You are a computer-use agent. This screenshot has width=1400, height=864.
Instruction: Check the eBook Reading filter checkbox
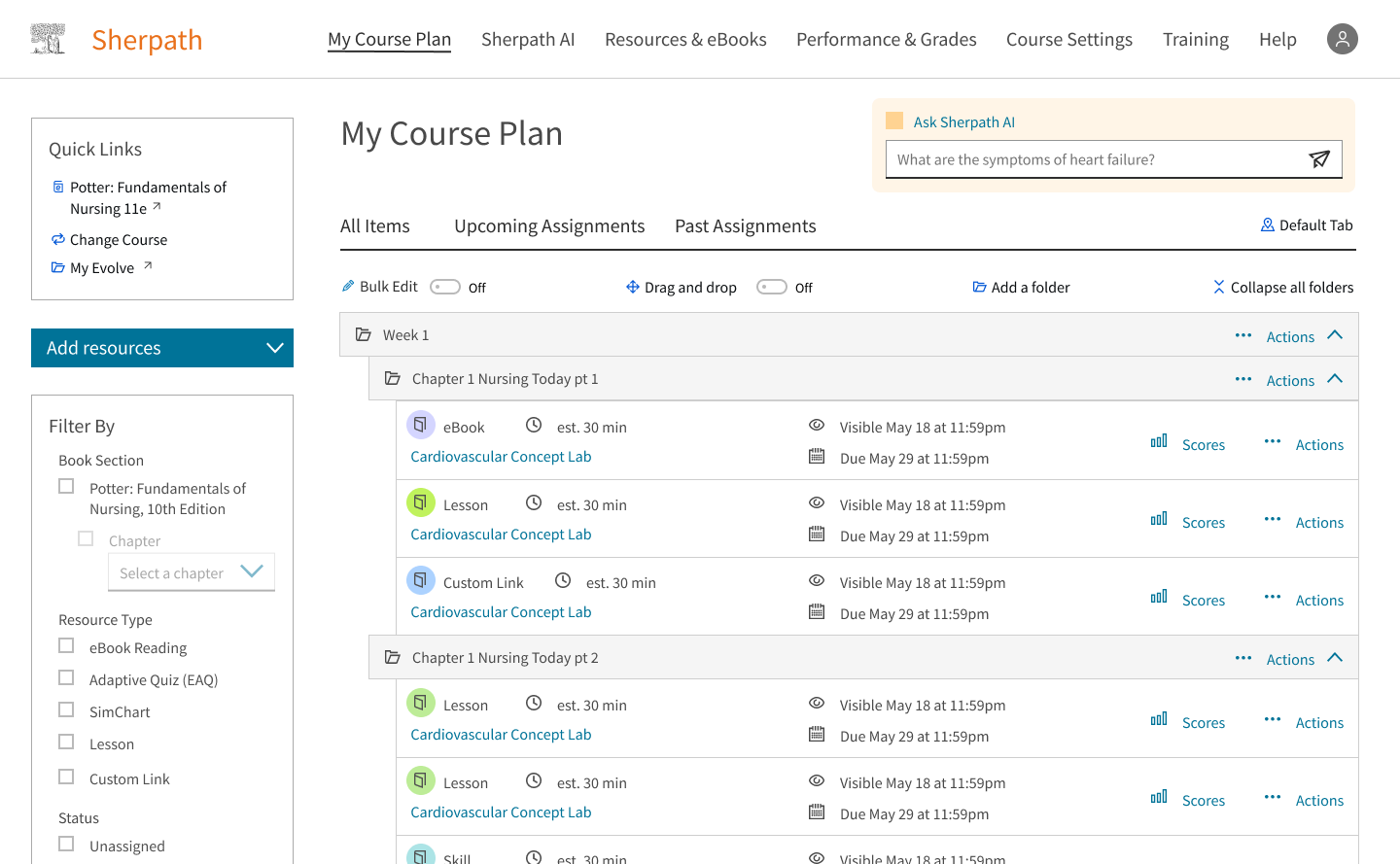(x=66, y=645)
